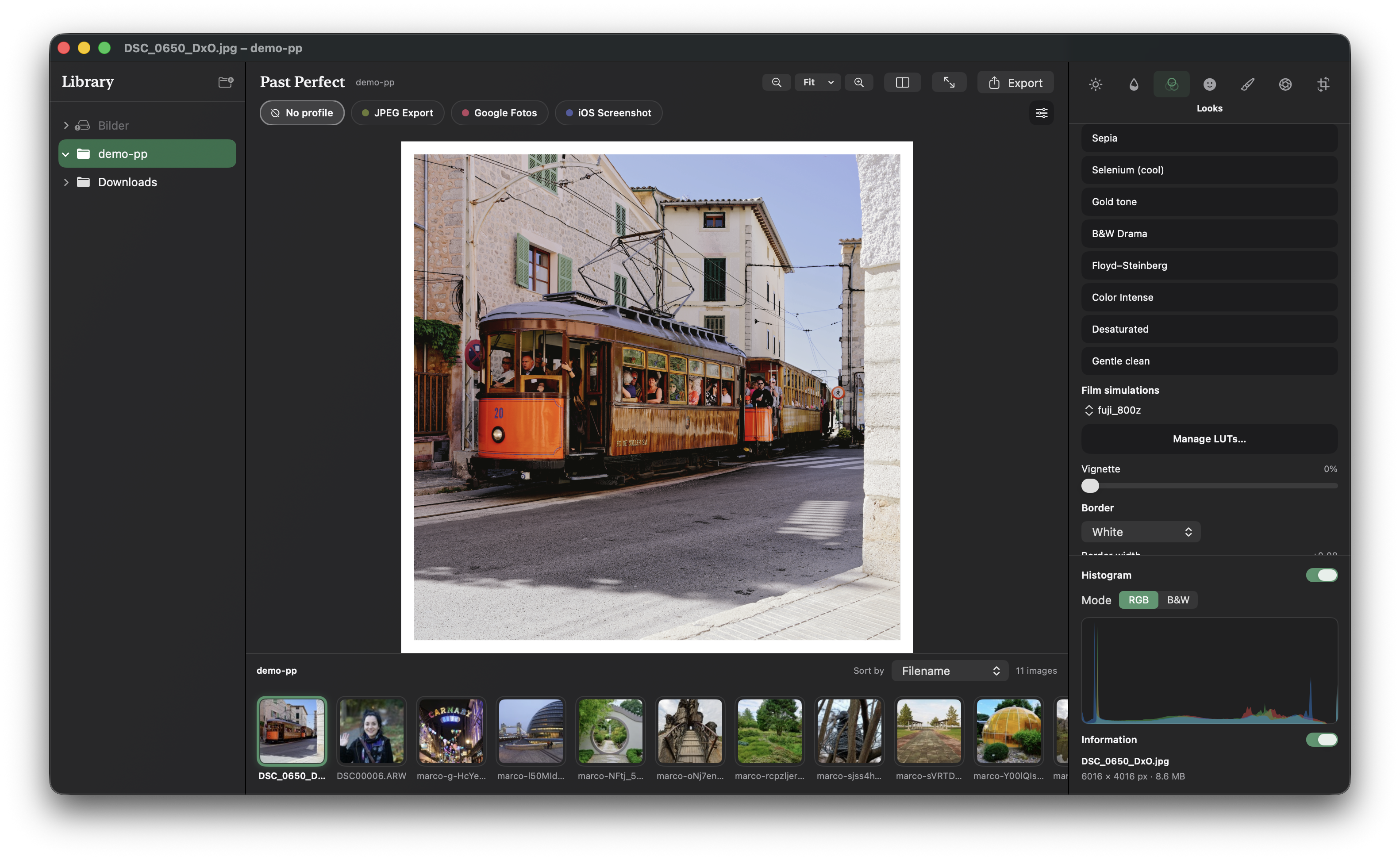Screen dimensions: 1400x860
Task: Open the light adjustments sun icon tab
Action: (1095, 84)
